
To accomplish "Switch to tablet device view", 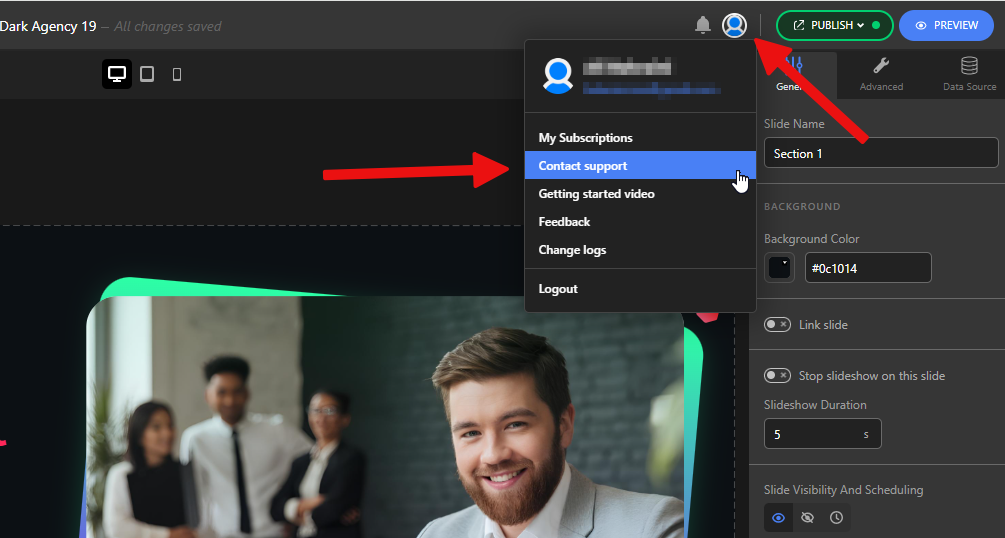I will click(x=147, y=74).
